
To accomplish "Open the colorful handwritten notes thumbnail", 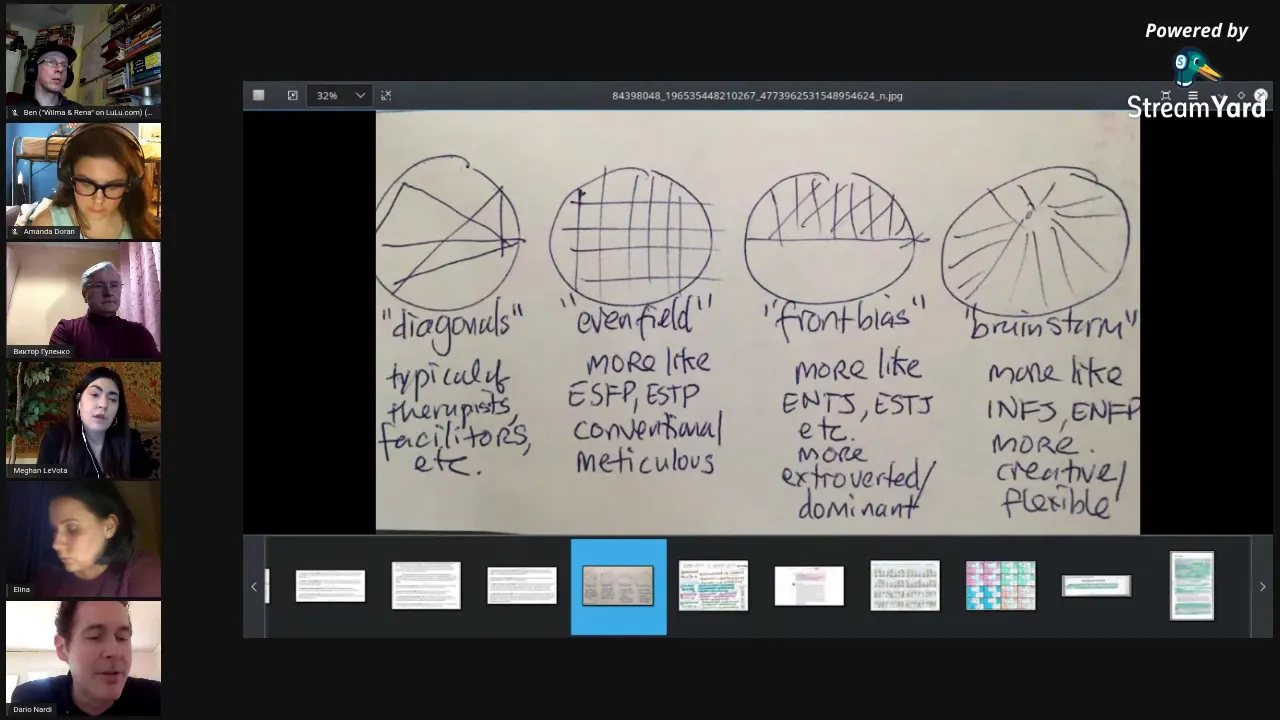I will pyautogui.click(x=713, y=586).
